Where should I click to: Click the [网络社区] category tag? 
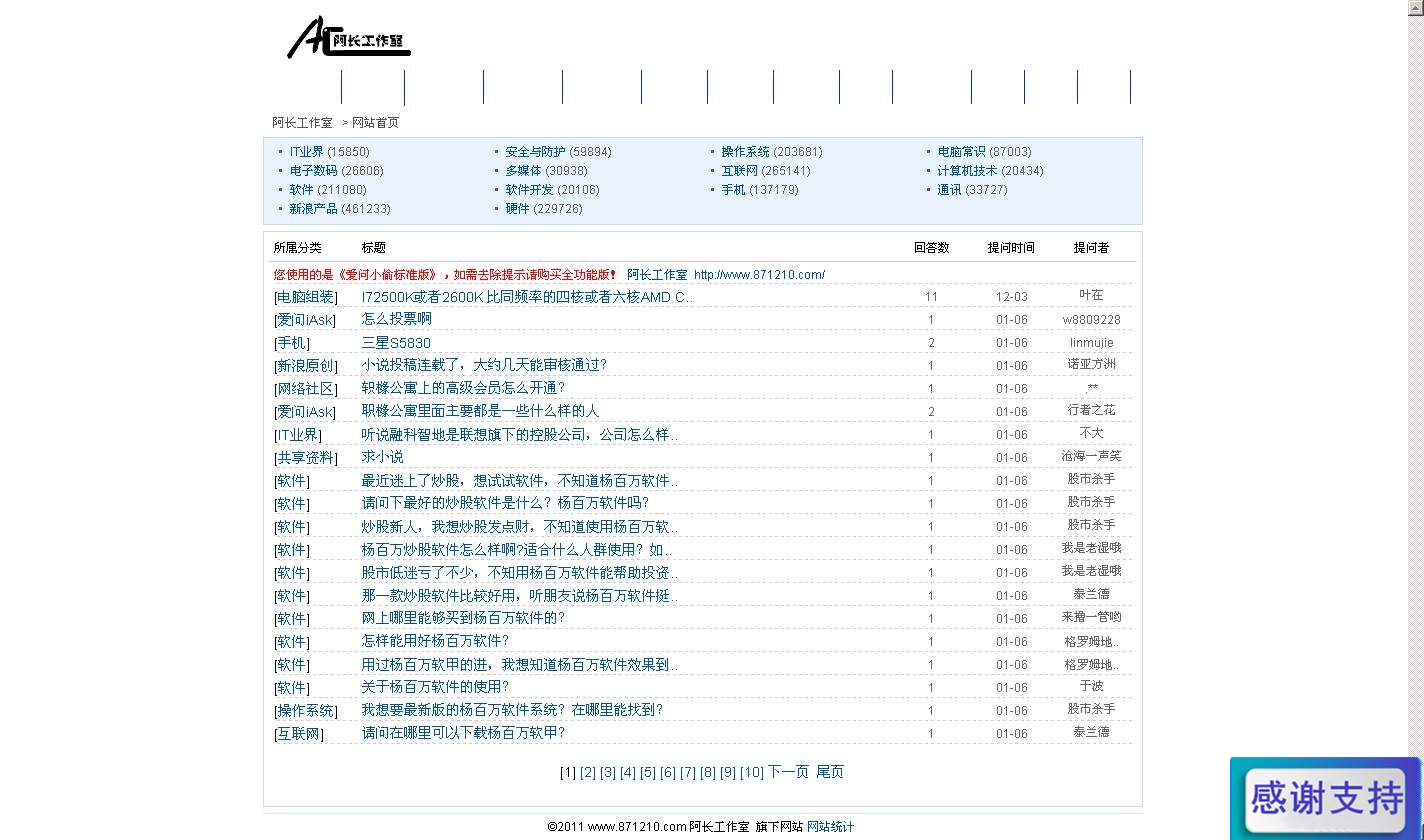pyautogui.click(x=306, y=389)
